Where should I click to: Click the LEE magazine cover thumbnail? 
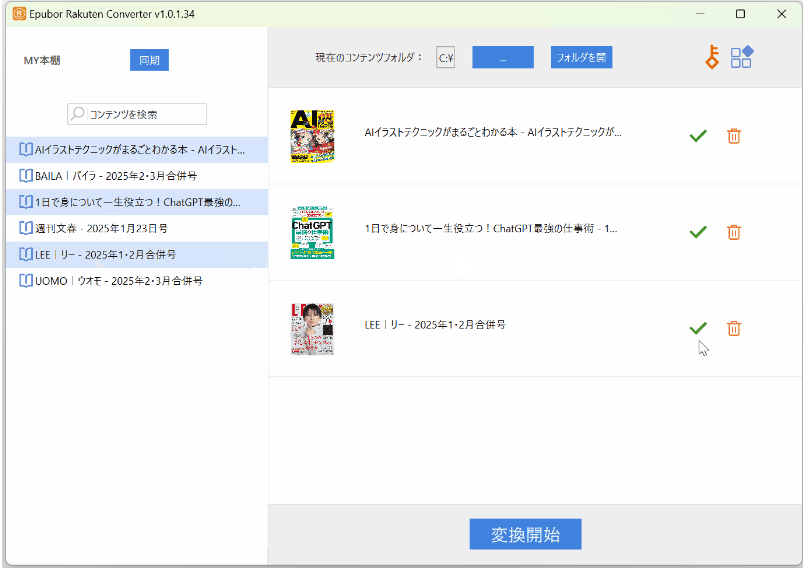pyautogui.click(x=312, y=329)
